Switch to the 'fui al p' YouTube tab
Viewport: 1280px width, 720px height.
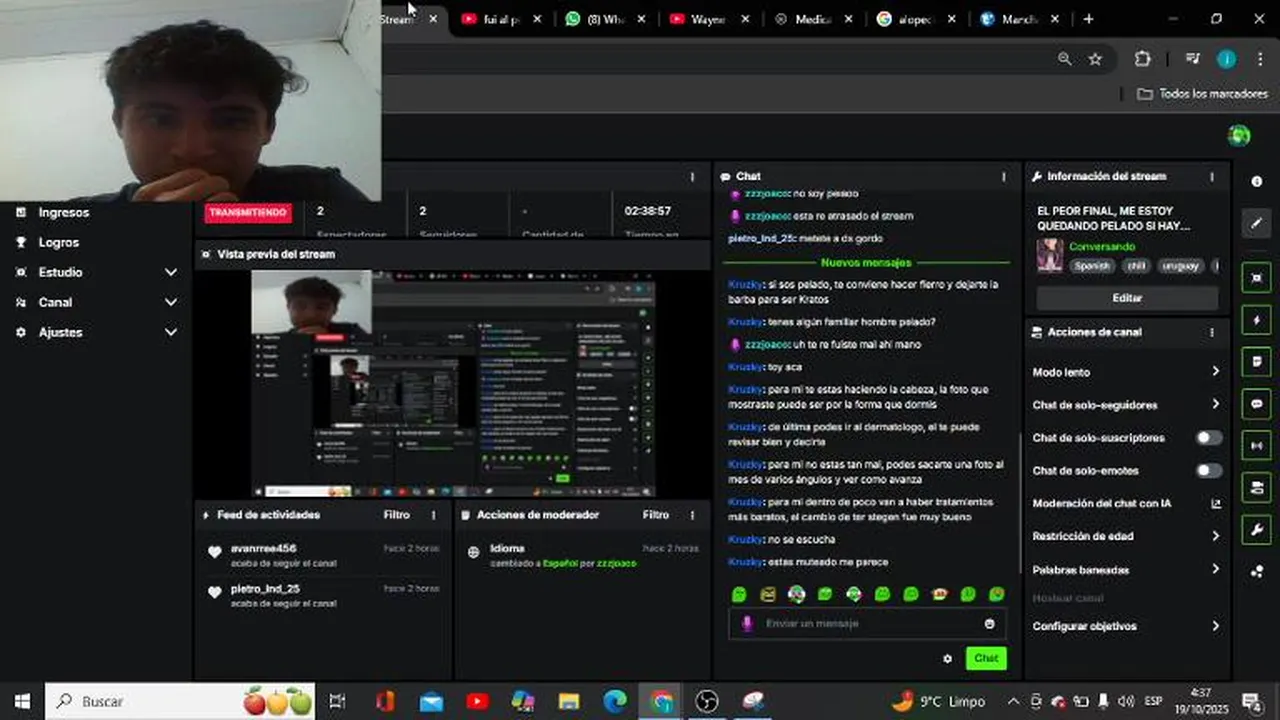tap(502, 19)
